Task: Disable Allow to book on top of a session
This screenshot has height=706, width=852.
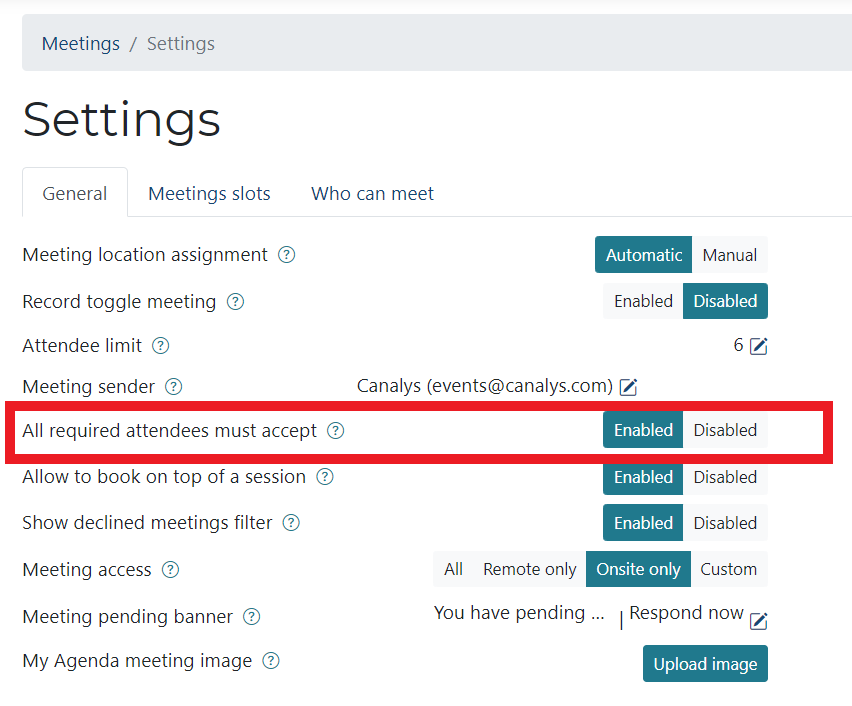Action: (725, 477)
